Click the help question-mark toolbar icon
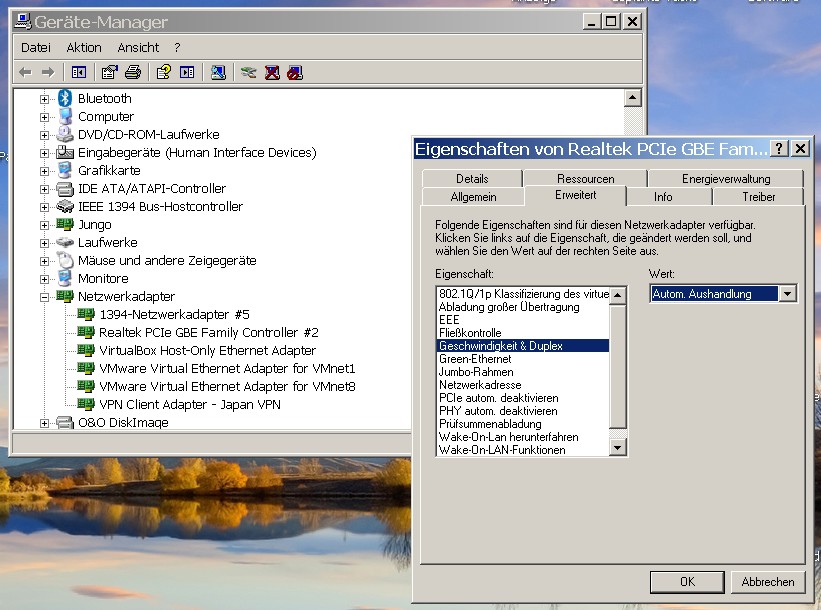The width and height of the screenshot is (821, 610). (163, 72)
